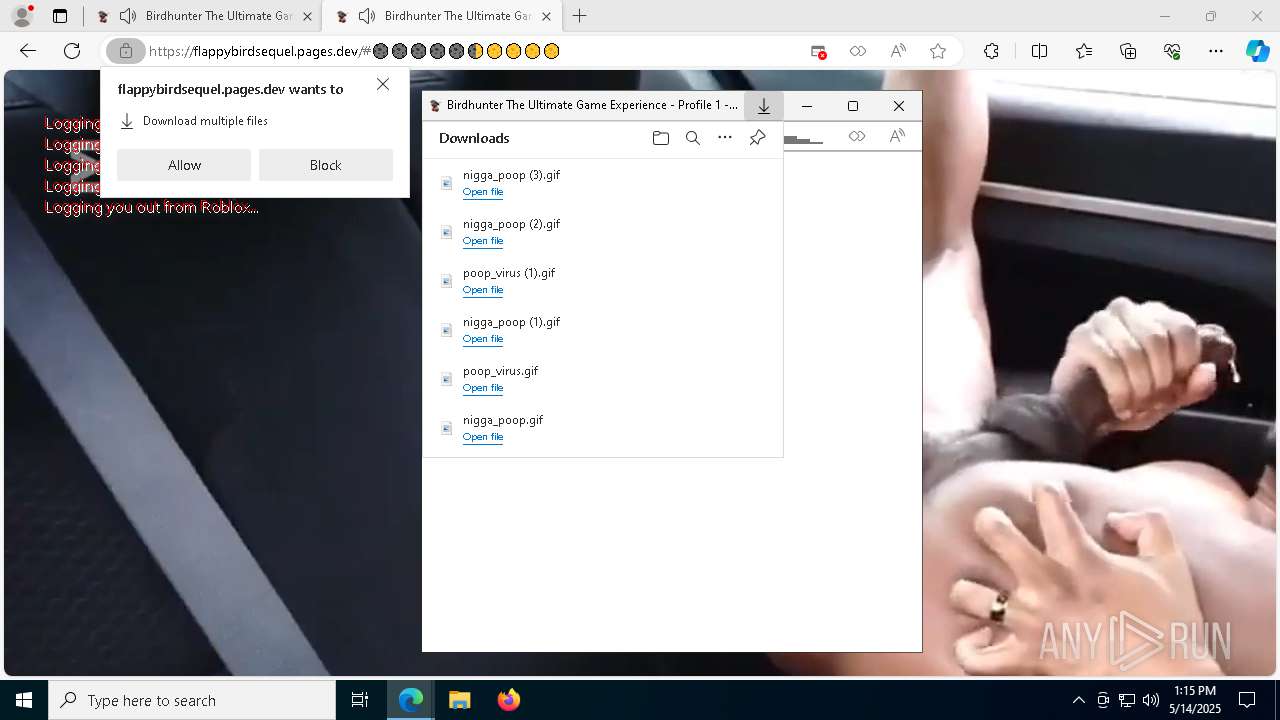Dismiss the download permission prompt
Image resolution: width=1280 pixels, height=720 pixels.
tap(383, 84)
